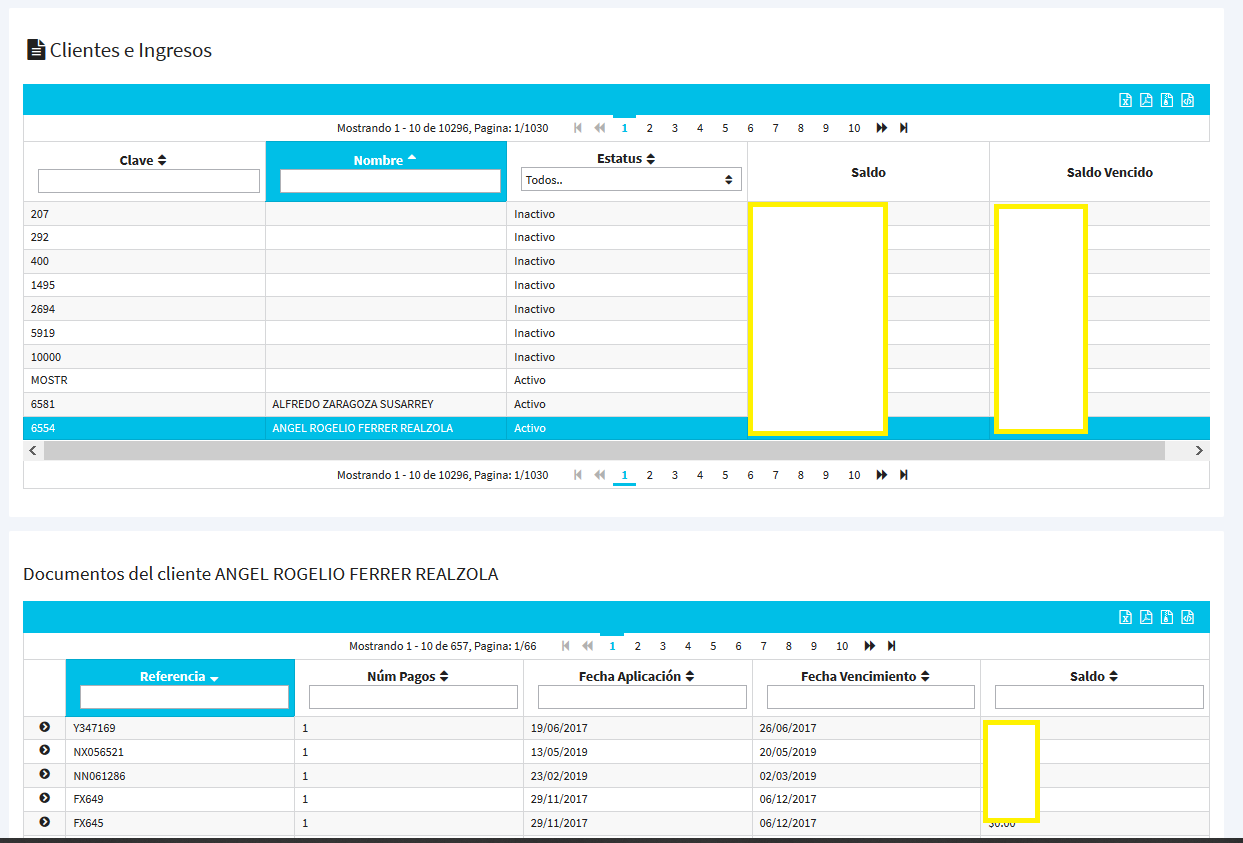Viewport: 1243px width, 843px height.
Task: Export documents table to PDF
Action: (x=1146, y=617)
